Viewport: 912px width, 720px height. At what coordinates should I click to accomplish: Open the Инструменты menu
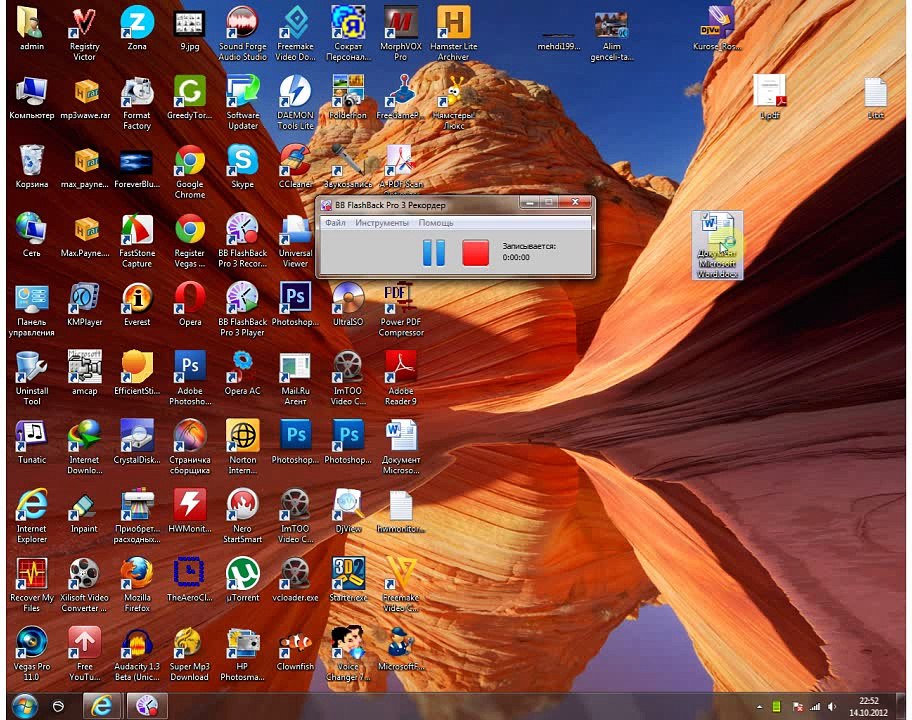pos(382,223)
